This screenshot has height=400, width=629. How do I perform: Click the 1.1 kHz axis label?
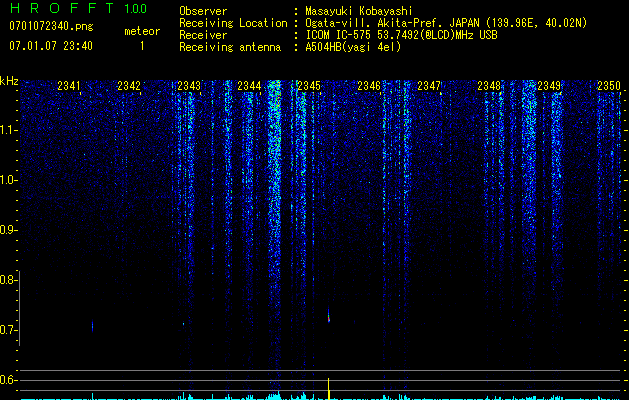pos(8,130)
